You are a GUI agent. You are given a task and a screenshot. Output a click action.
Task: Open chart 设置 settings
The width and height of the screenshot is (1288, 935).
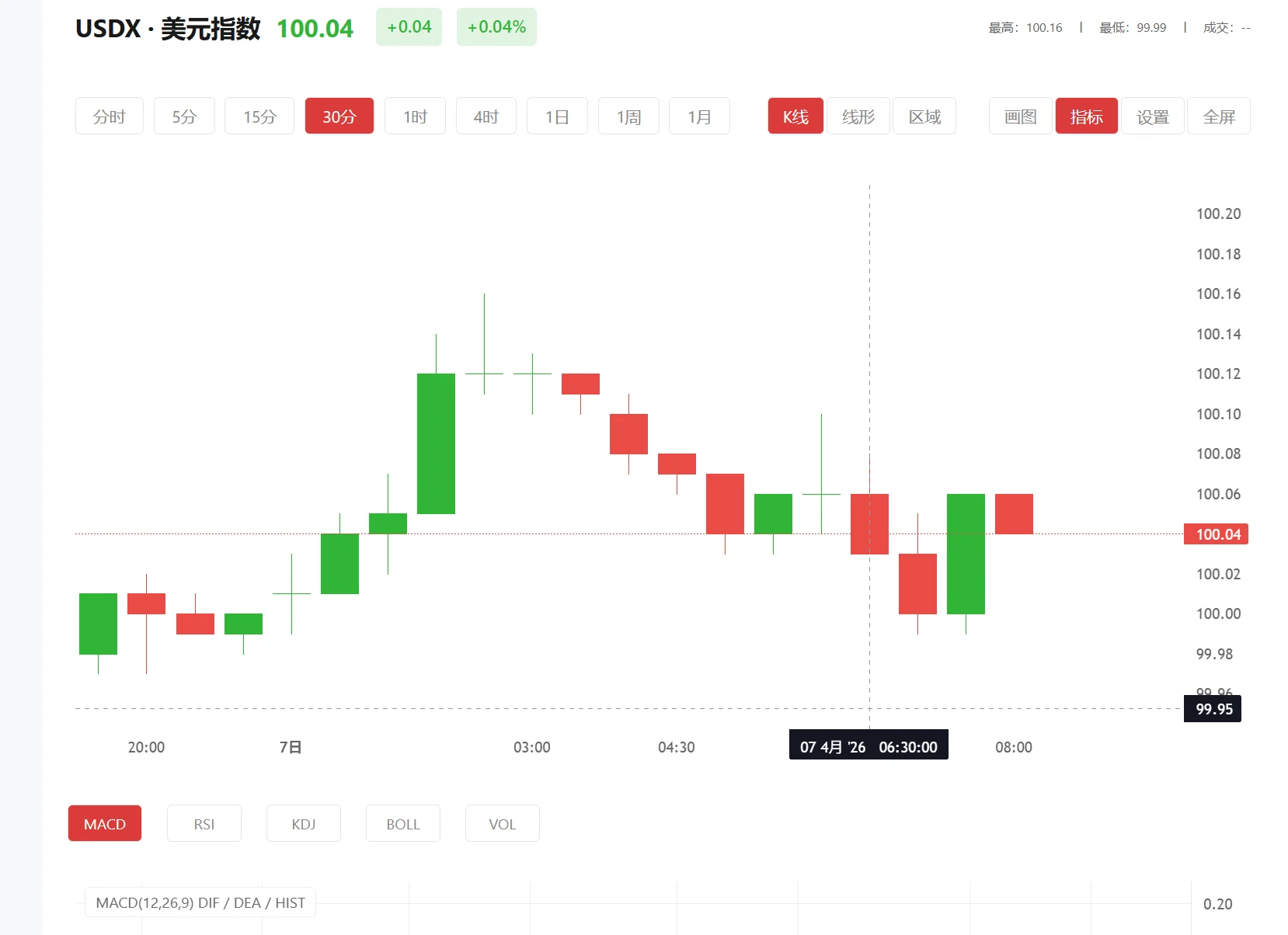pos(1153,116)
